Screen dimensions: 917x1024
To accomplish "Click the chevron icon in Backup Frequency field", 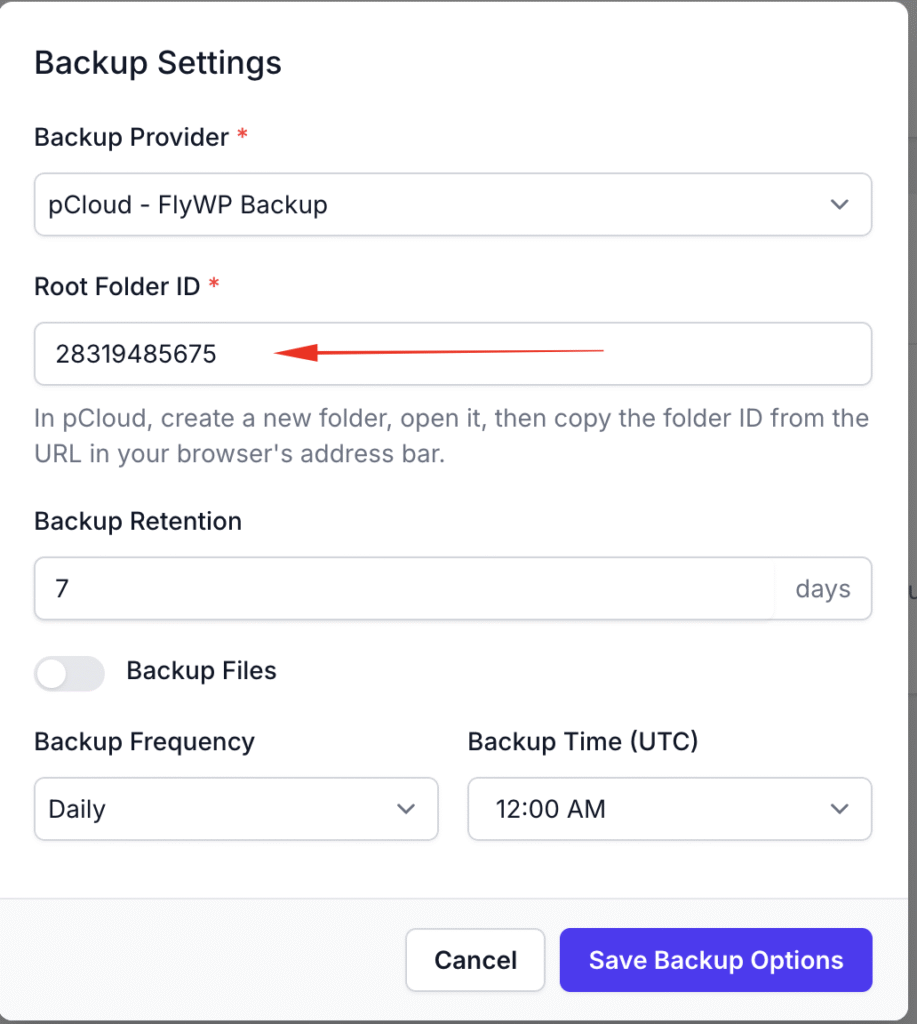I will pos(405,808).
